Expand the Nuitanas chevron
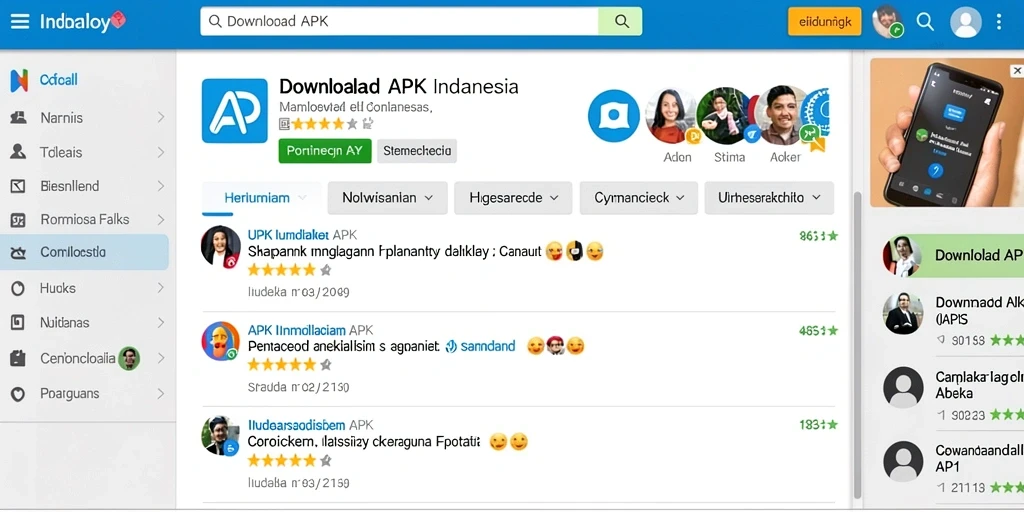 [161, 323]
